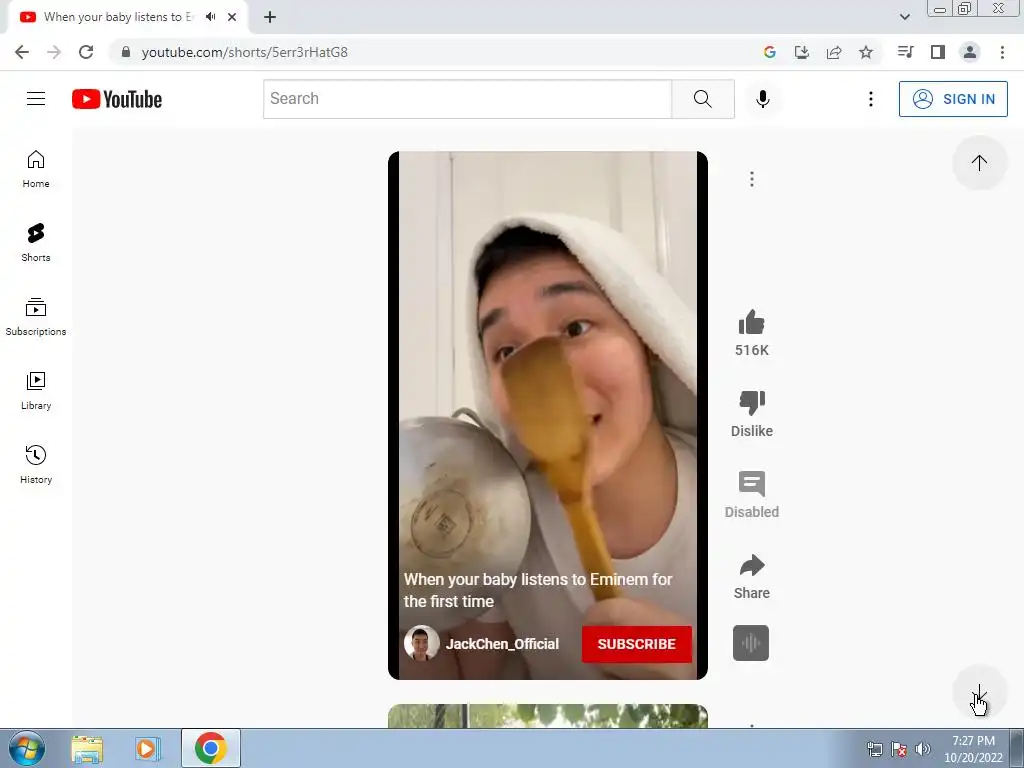Open Library in the sidebar
Screen dimensions: 1024x768
click(x=36, y=391)
